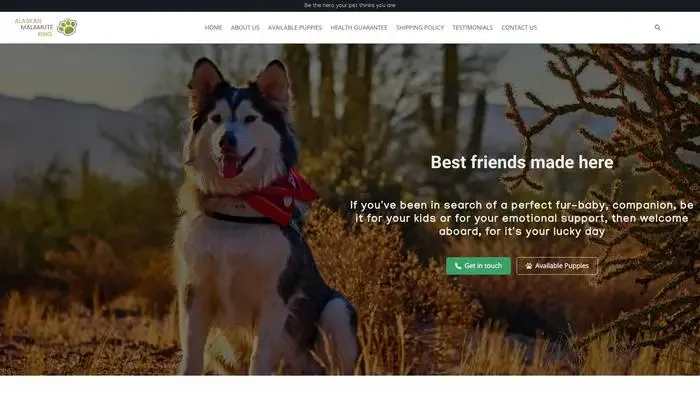
Task: Open the Home menu item
Action: (x=213, y=28)
